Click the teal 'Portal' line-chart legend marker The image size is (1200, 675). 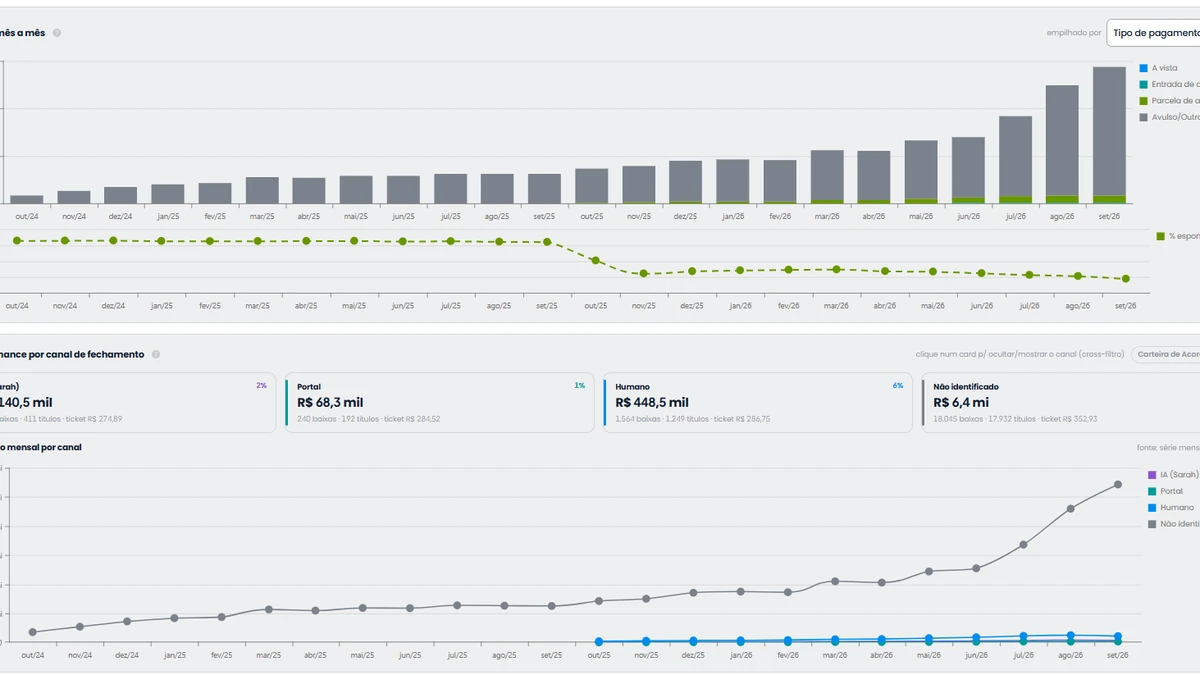(x=1152, y=491)
